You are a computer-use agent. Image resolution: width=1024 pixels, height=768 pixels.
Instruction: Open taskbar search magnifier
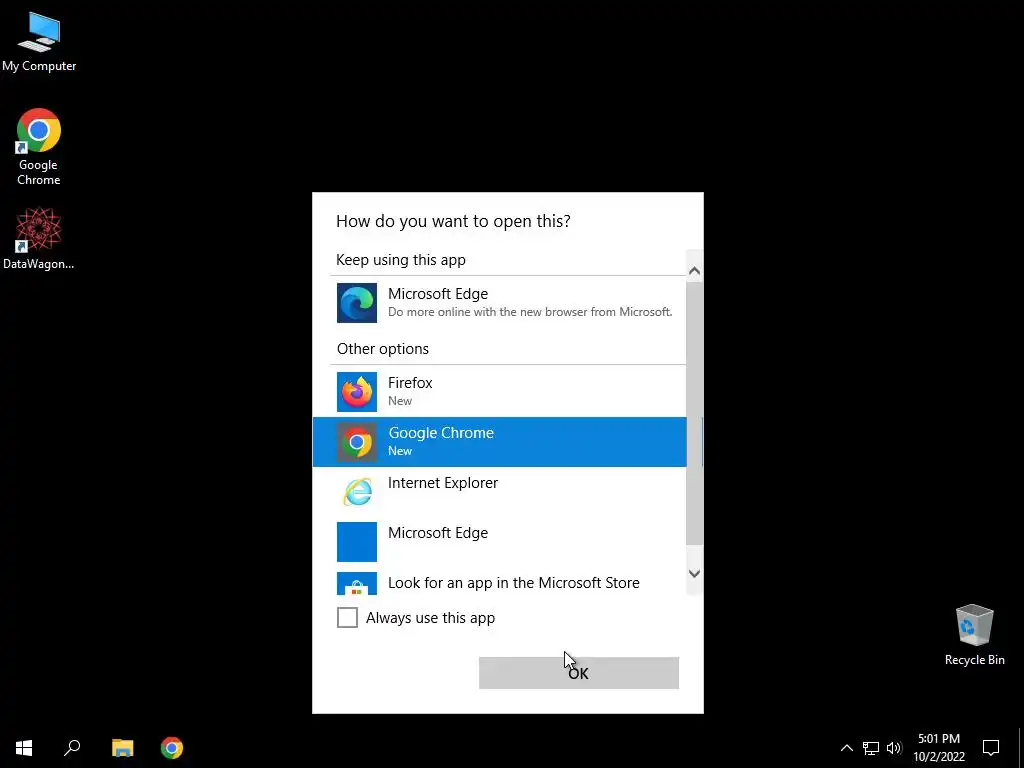tap(72, 748)
